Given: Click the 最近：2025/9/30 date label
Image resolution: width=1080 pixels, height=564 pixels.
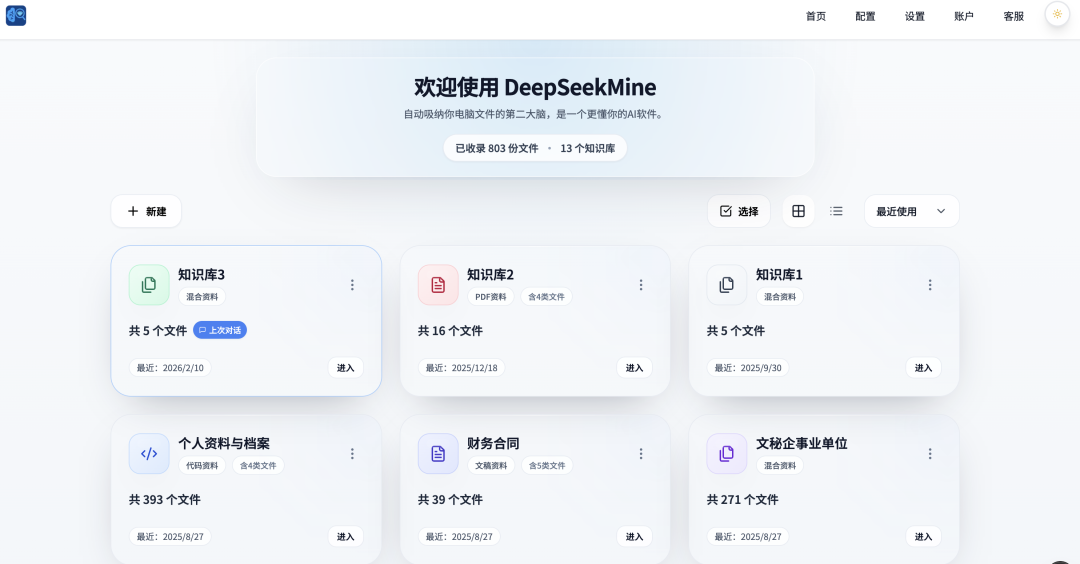Looking at the screenshot, I should [748, 368].
